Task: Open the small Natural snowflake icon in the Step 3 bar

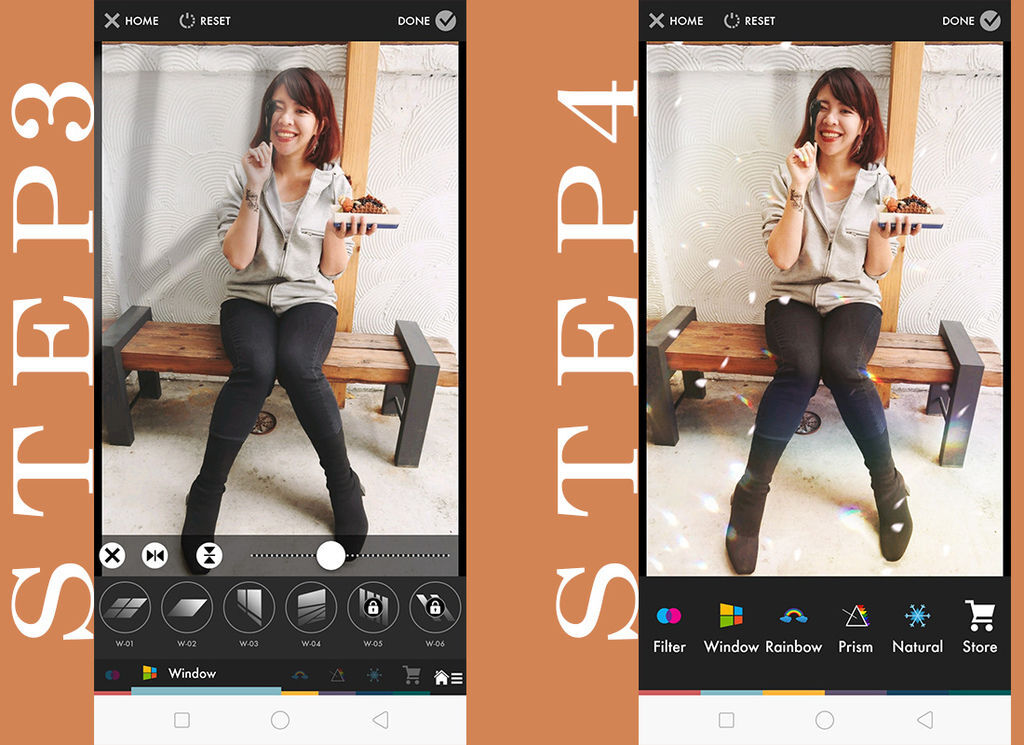Action: pos(374,675)
